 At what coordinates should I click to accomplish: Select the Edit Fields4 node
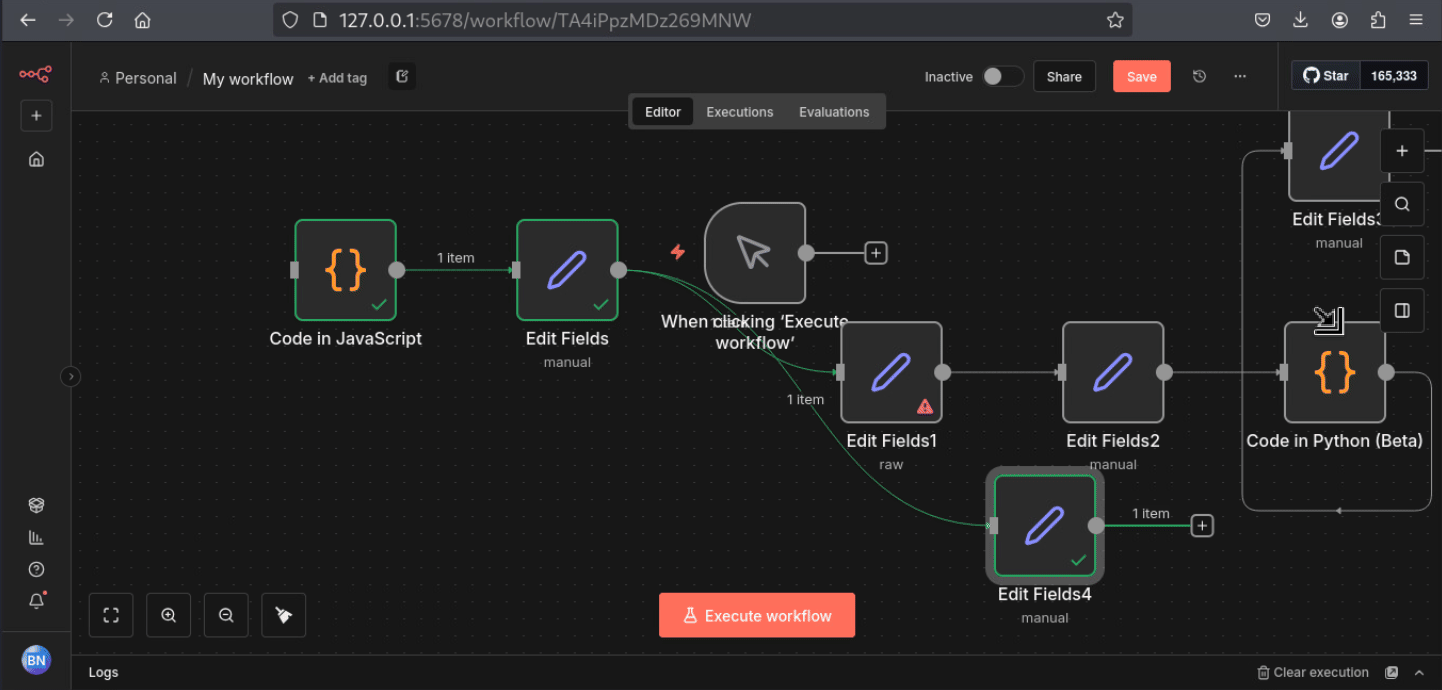click(x=1044, y=526)
